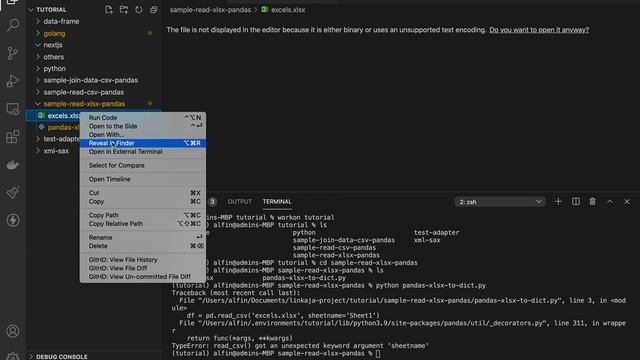Click New File icon in Explorer header
The image size is (640, 360).
coord(109,9)
